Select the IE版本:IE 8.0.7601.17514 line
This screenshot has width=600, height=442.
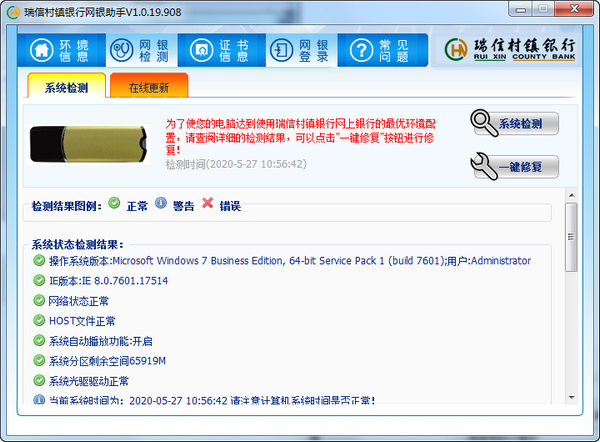coord(108,281)
